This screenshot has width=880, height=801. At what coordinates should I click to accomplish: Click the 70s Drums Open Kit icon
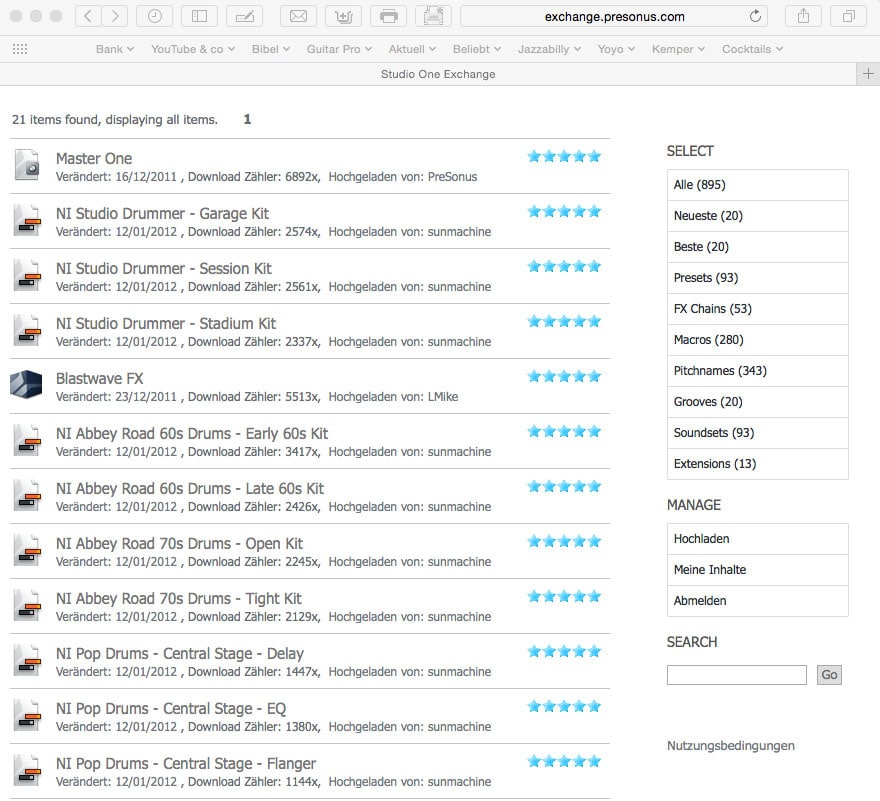(27, 550)
